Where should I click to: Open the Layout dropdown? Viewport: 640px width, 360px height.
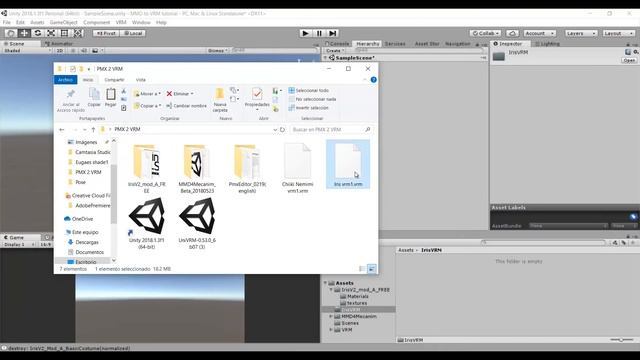(x=619, y=33)
